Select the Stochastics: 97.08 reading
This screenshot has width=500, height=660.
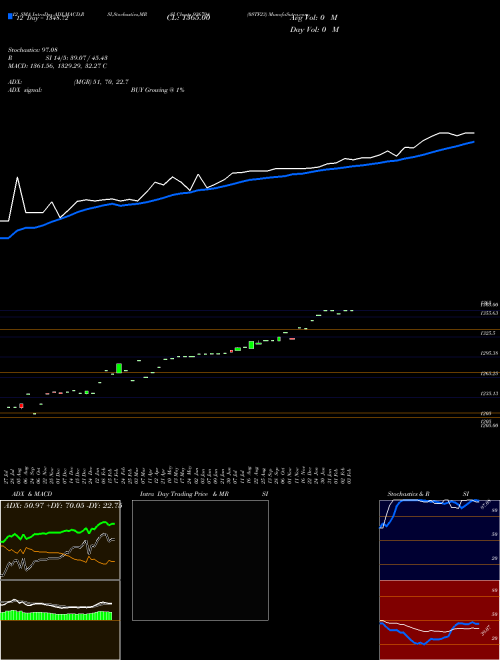(x=33, y=50)
